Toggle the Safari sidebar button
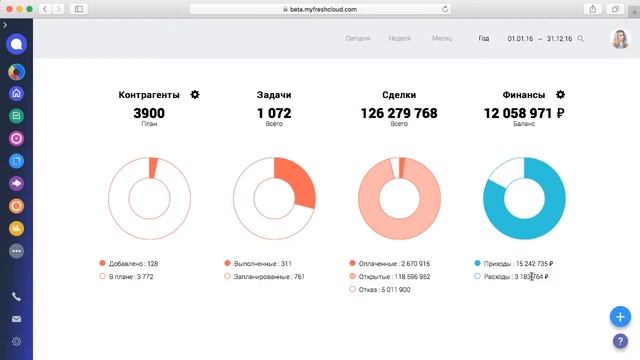Image resolution: width=640 pixels, height=360 pixels. click(x=79, y=9)
